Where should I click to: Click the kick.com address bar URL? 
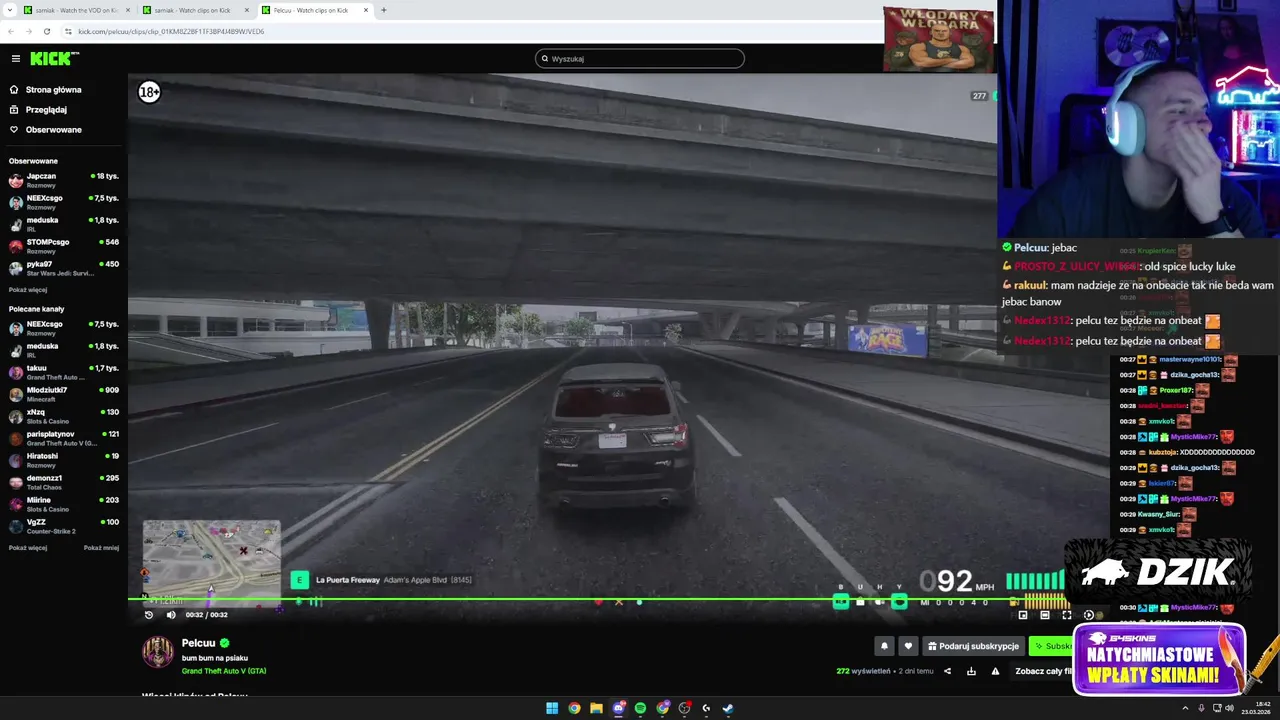click(x=171, y=31)
